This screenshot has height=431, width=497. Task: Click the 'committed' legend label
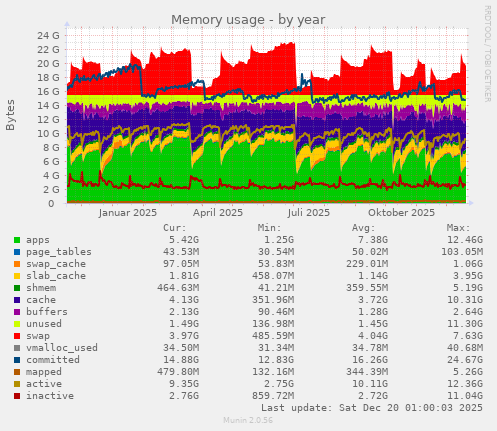53,360
